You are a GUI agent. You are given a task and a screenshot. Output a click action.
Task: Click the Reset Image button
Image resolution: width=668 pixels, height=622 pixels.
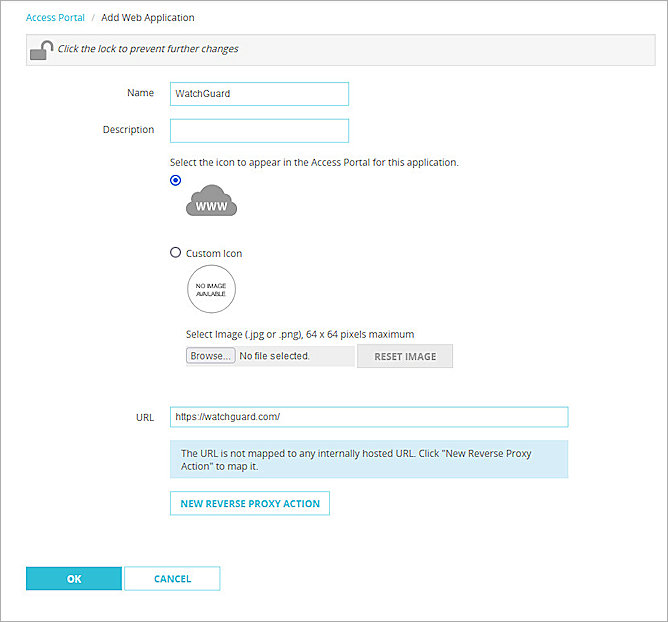click(405, 356)
